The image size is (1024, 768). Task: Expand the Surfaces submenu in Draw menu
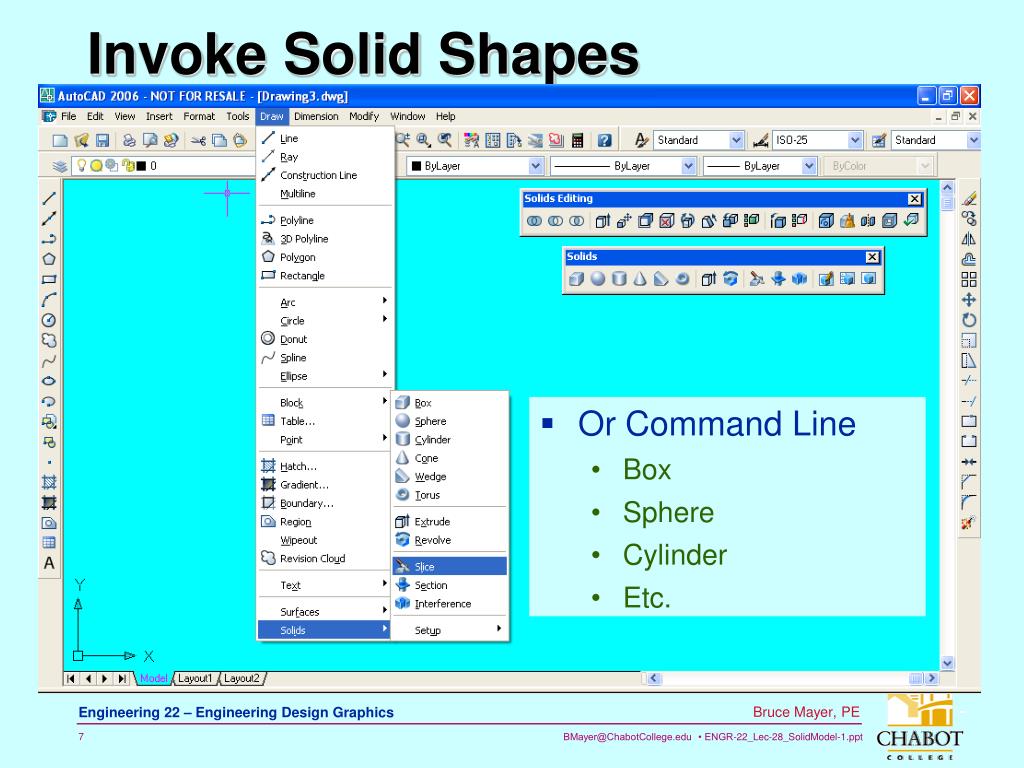pos(325,612)
